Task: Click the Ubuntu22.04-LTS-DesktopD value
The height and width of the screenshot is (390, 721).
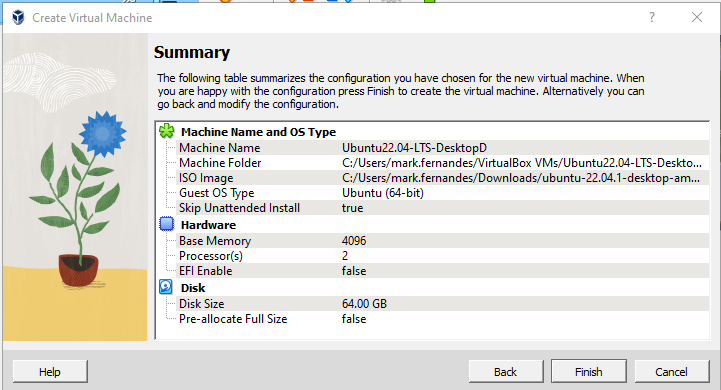Action: point(414,148)
